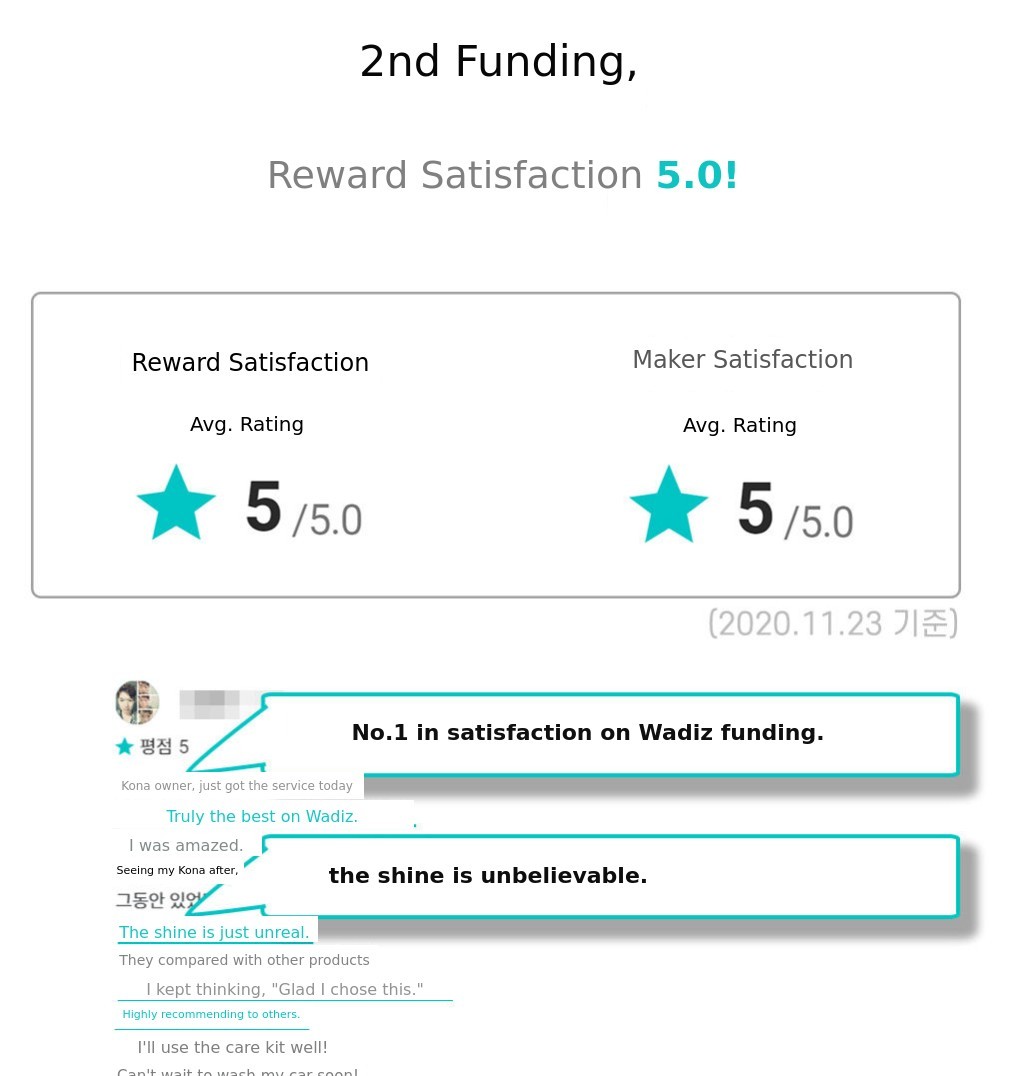The width and height of the screenshot is (1024, 1076).
Task: Click the underlined "Glad I chose this" sentence
Action: click(x=285, y=990)
